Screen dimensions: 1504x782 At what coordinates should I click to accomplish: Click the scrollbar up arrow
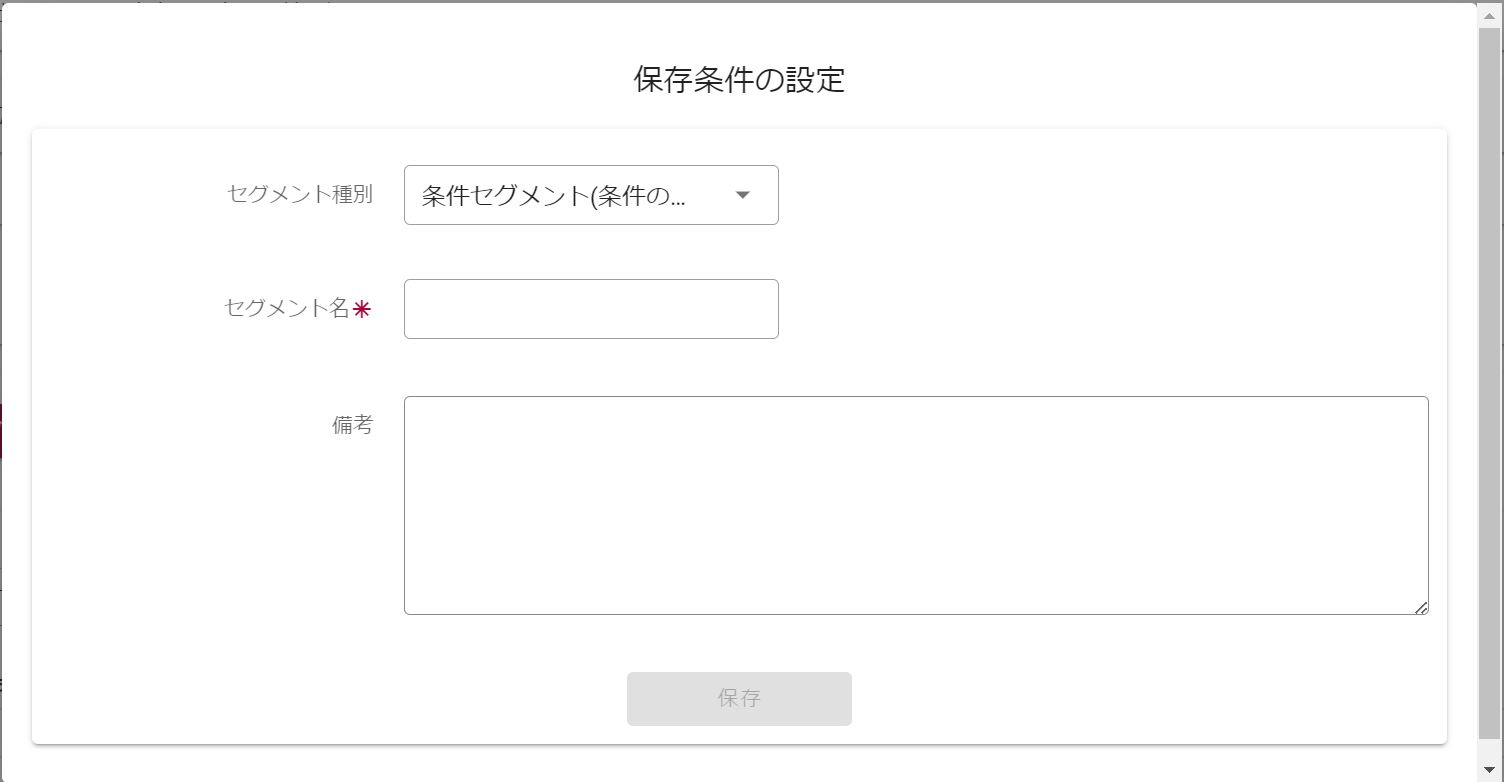point(1489,17)
